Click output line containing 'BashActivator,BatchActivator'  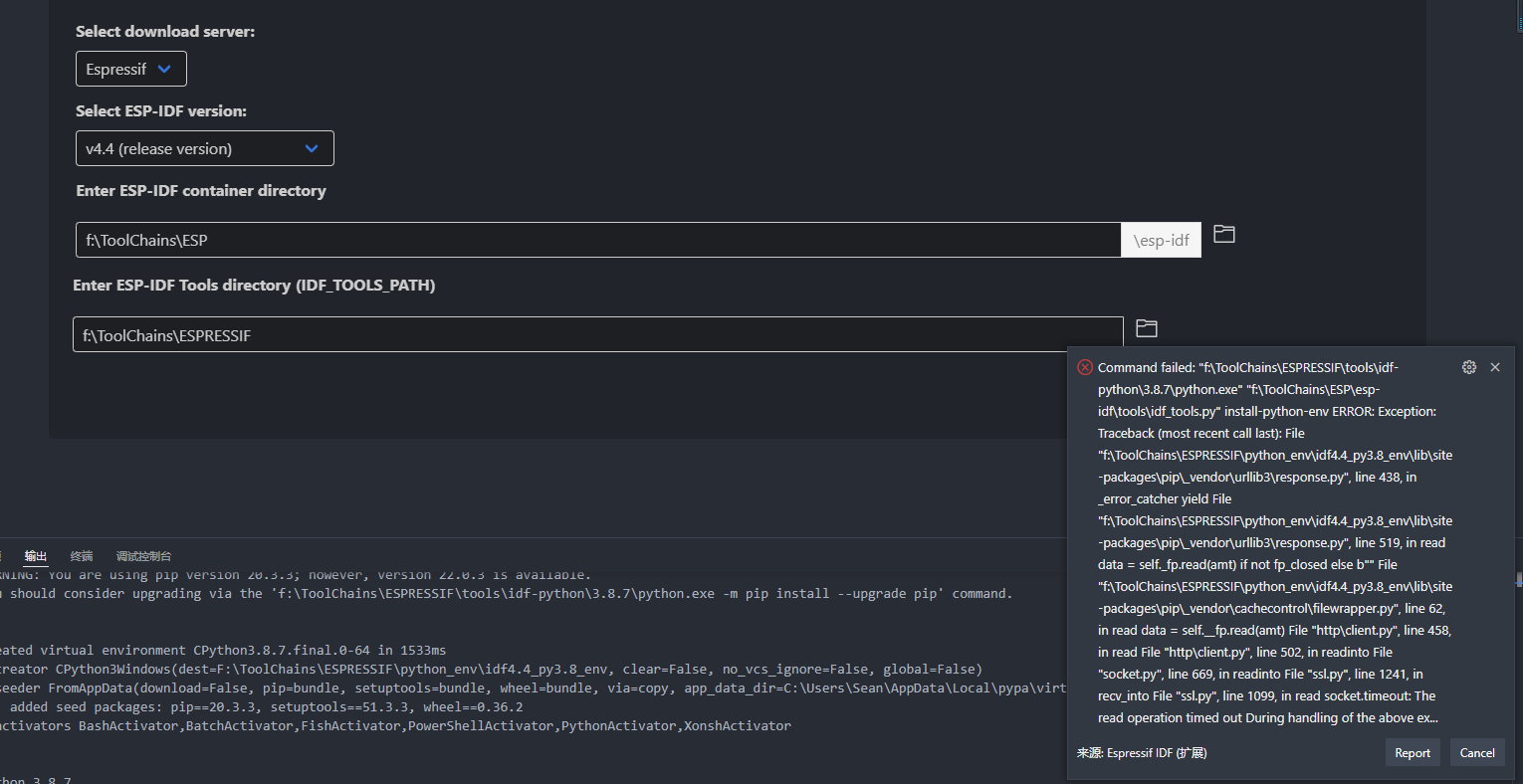coord(396,725)
